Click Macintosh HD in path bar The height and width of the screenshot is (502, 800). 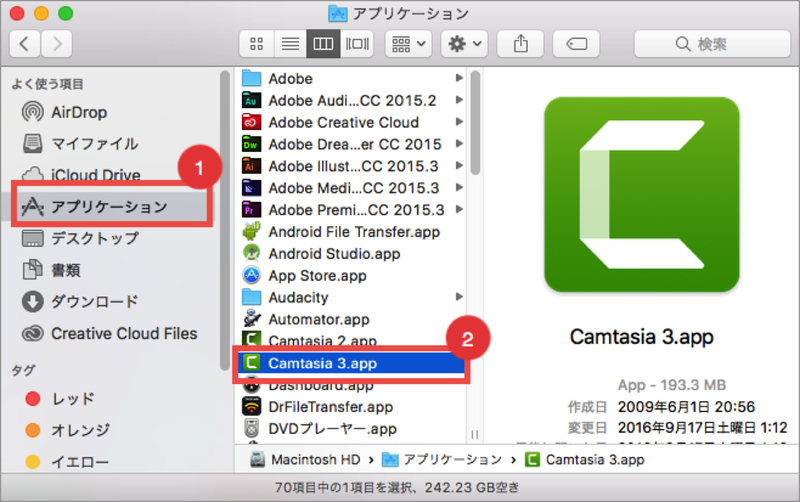(x=306, y=460)
